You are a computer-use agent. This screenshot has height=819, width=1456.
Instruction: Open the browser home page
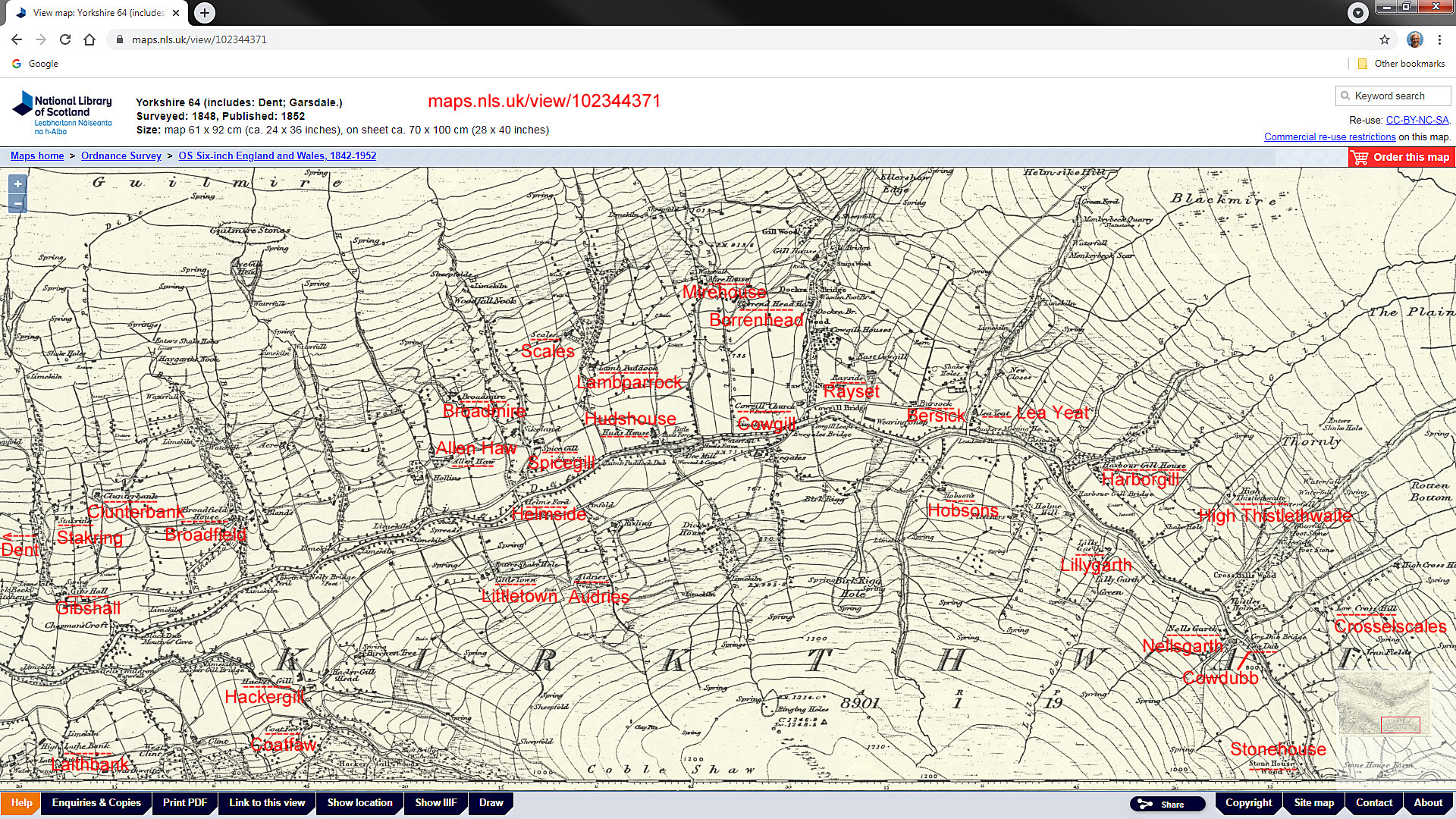(x=89, y=39)
